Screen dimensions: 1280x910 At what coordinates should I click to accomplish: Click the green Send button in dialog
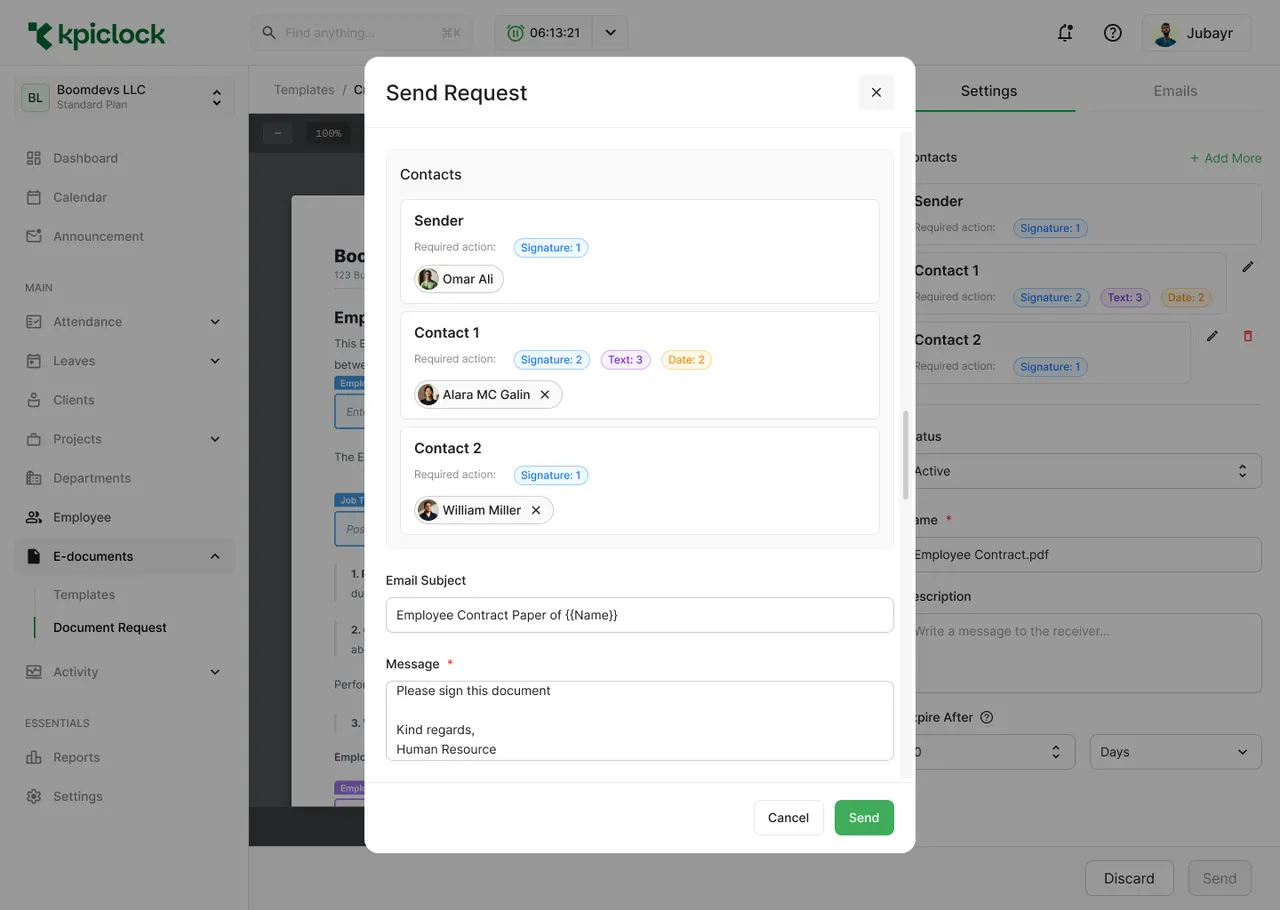(x=864, y=818)
